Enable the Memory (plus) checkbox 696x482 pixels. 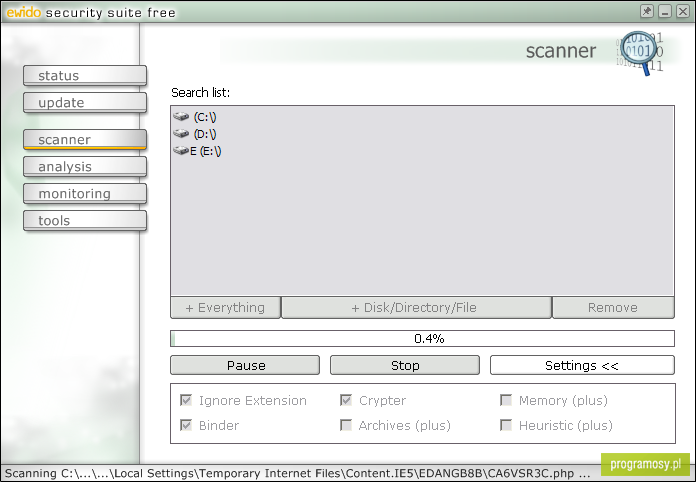click(506, 400)
